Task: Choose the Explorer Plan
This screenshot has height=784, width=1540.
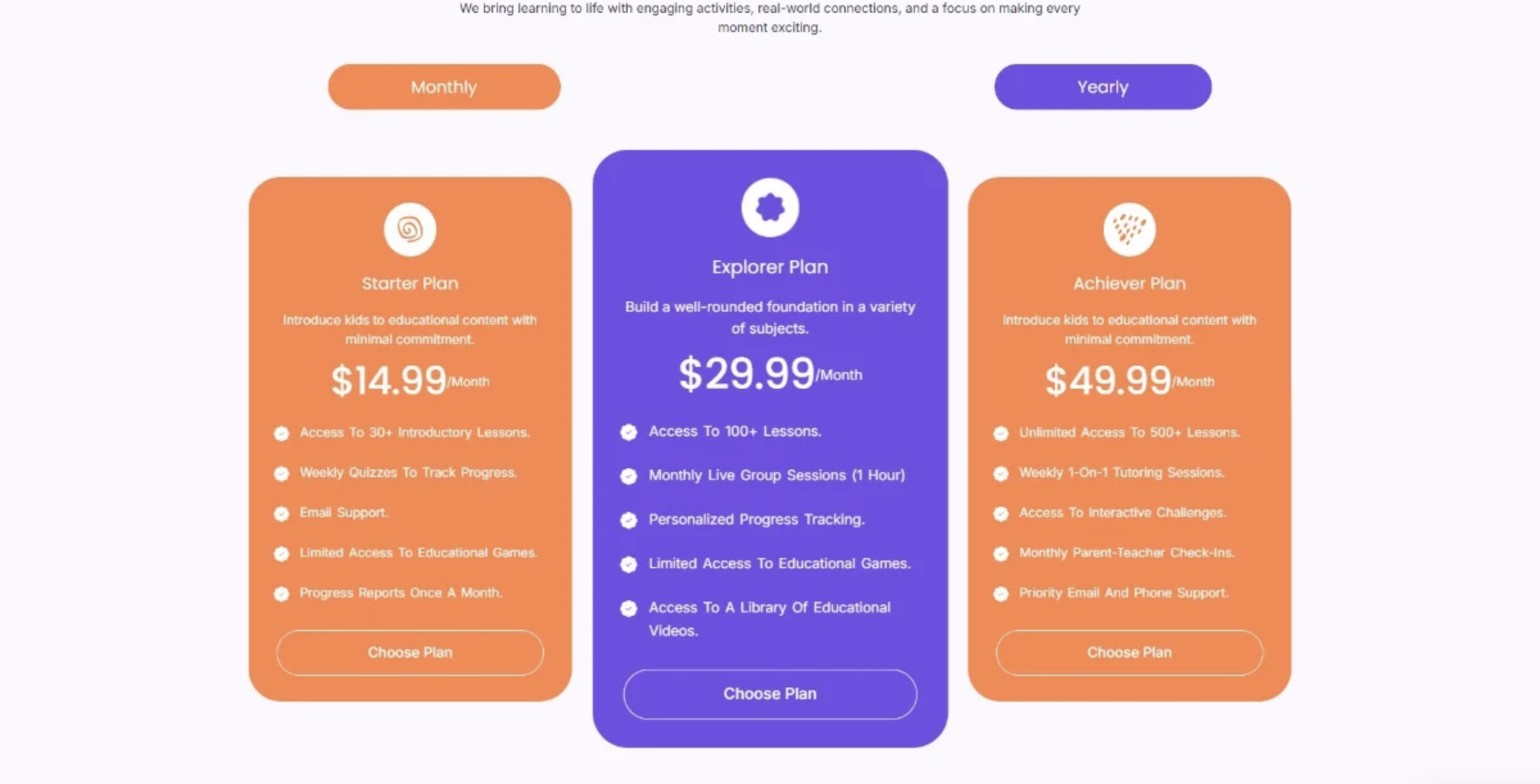Action: (x=770, y=694)
